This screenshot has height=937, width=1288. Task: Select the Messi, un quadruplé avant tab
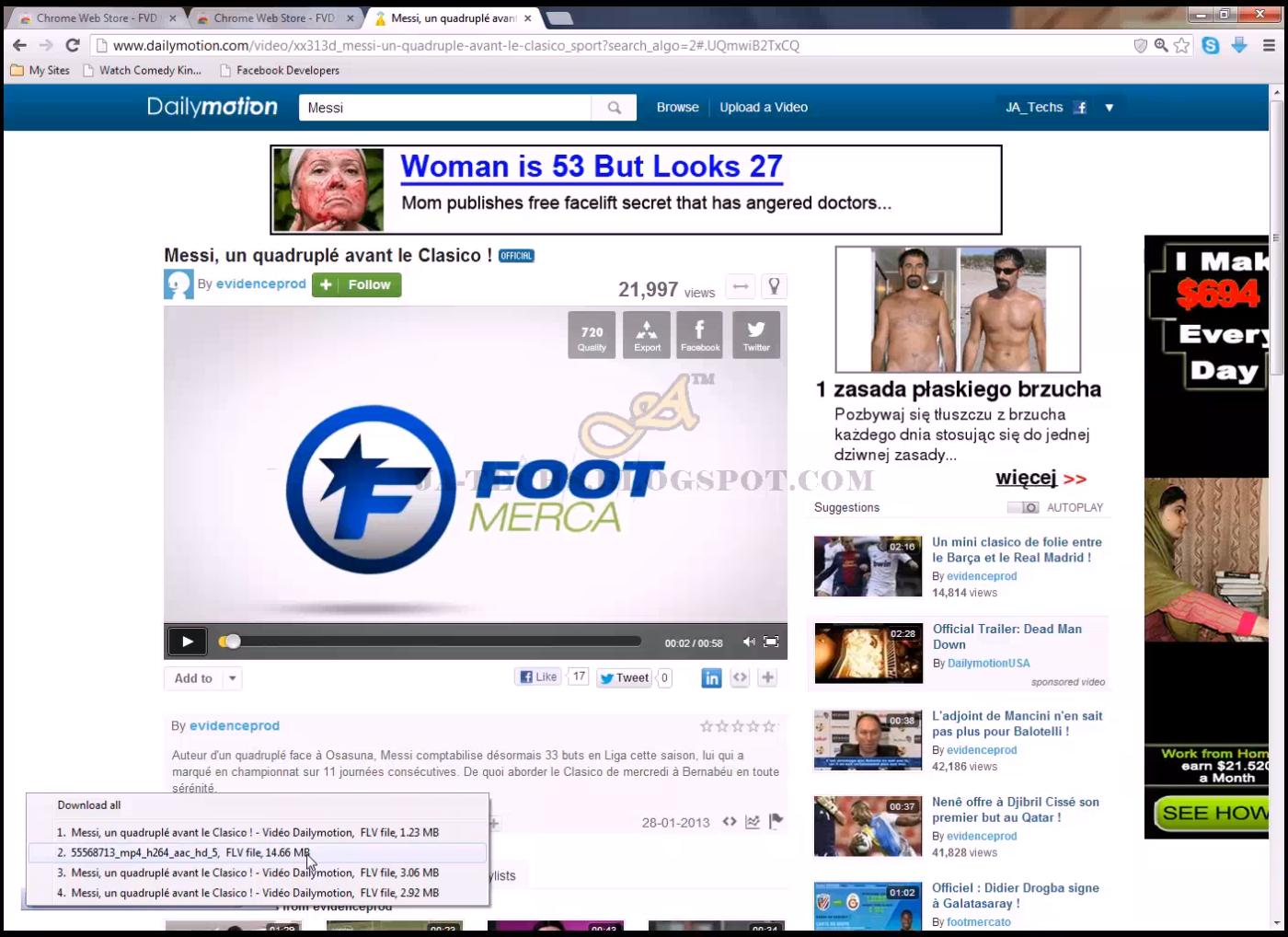pos(454,17)
